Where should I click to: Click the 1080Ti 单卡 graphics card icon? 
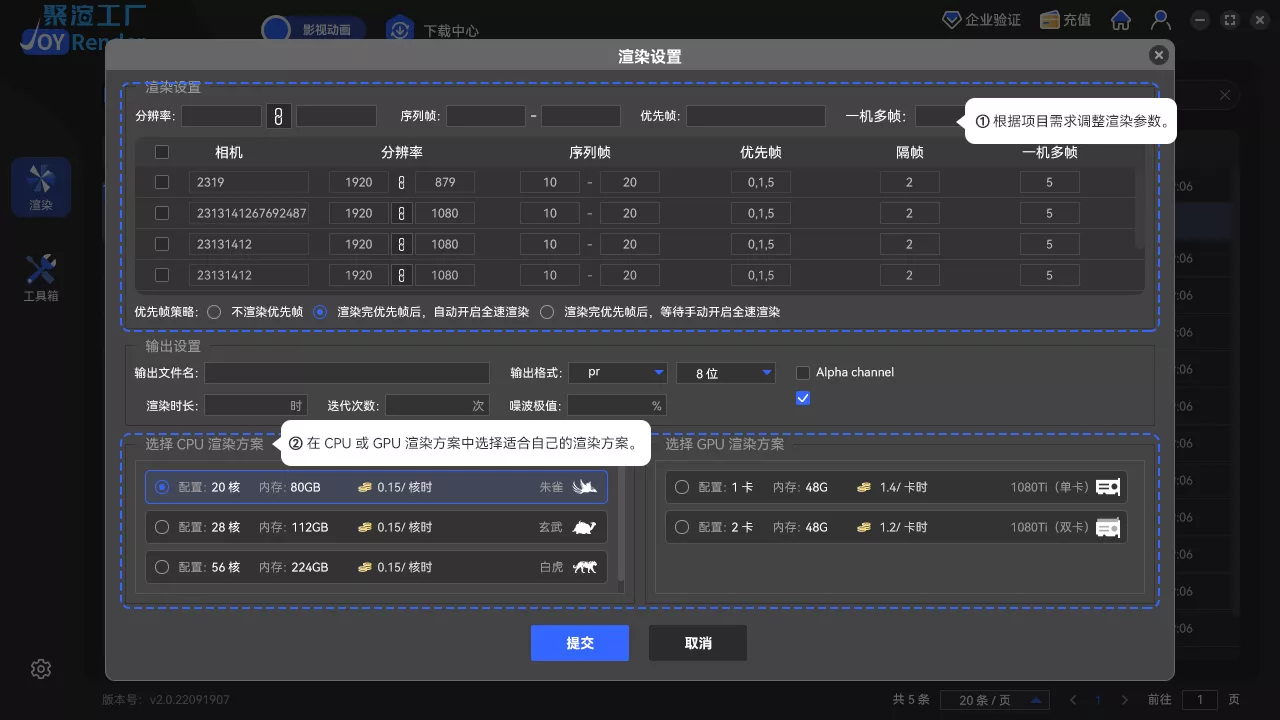(1108, 487)
